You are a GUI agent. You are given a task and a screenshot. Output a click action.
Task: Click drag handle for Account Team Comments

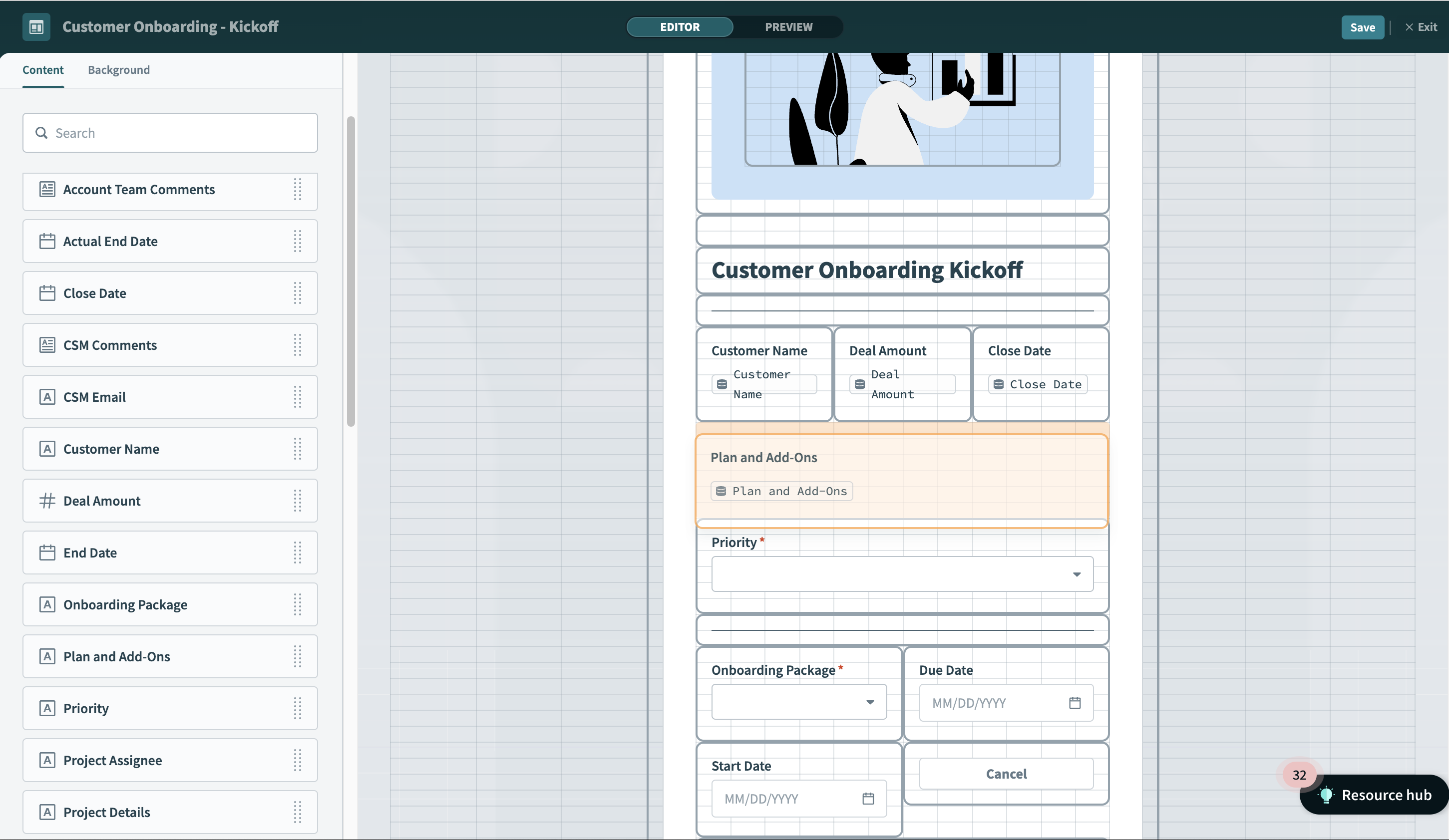(297, 190)
